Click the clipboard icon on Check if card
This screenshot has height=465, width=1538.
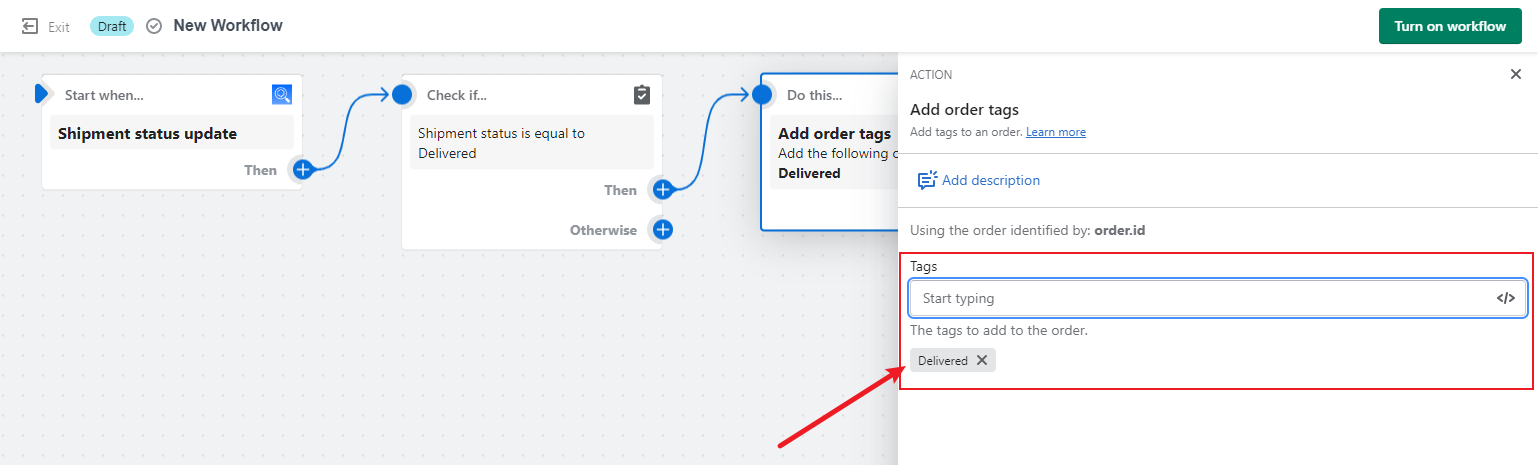coord(642,95)
